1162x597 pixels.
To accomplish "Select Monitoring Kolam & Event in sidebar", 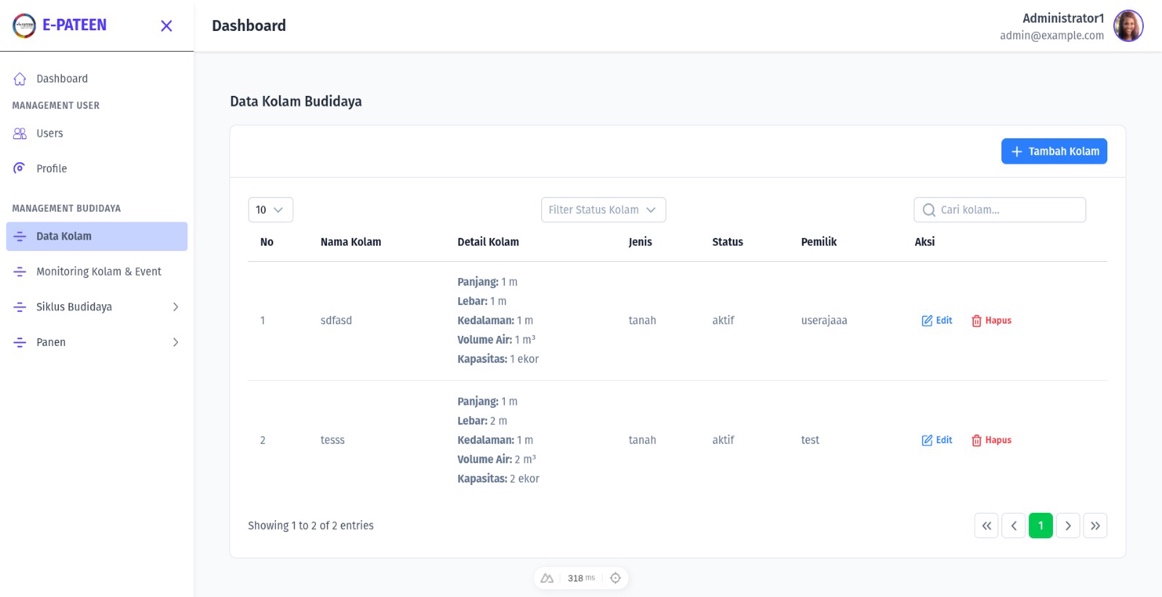I will (98, 272).
